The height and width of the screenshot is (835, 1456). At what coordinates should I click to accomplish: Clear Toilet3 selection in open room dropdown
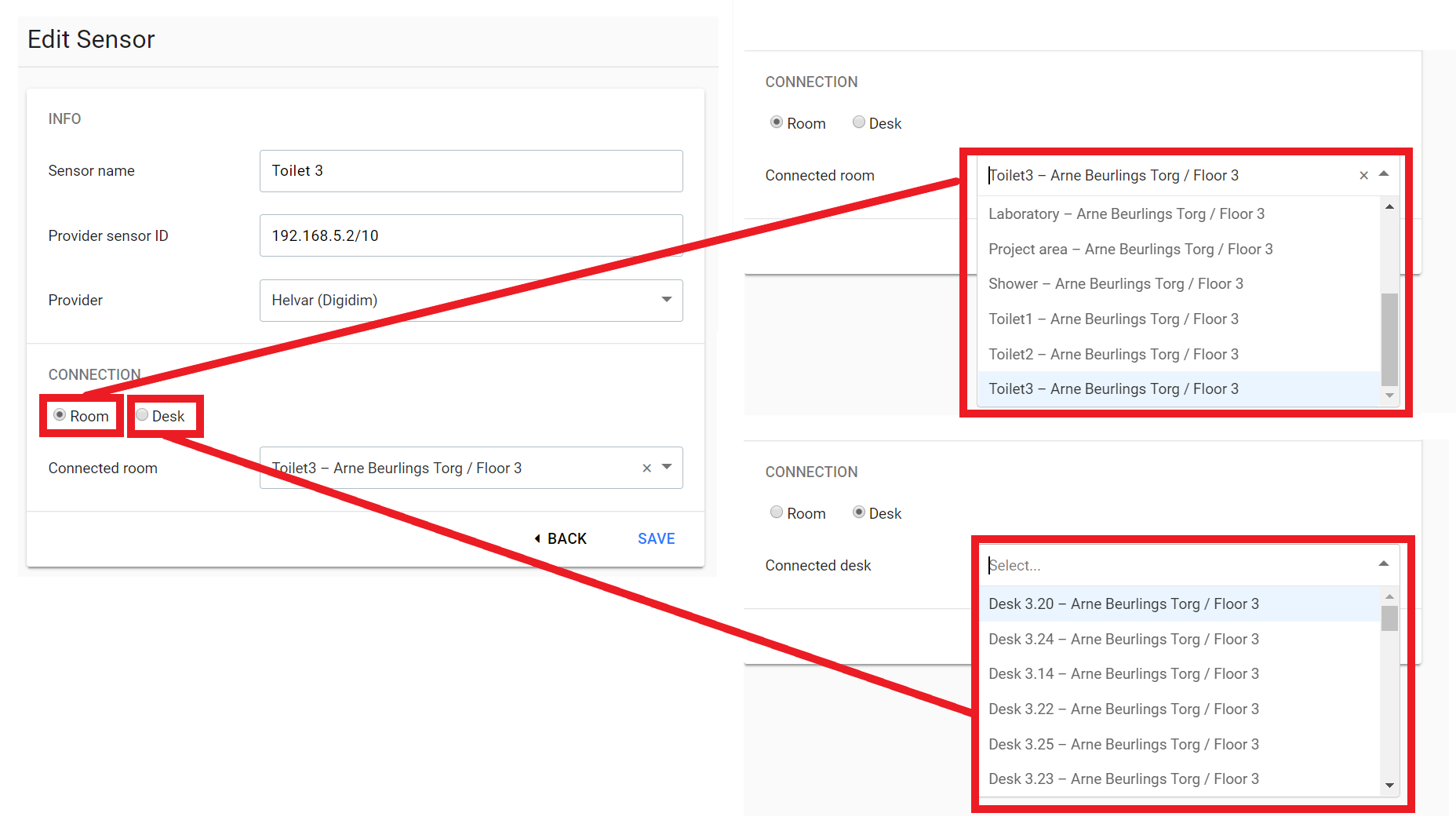(x=1363, y=176)
